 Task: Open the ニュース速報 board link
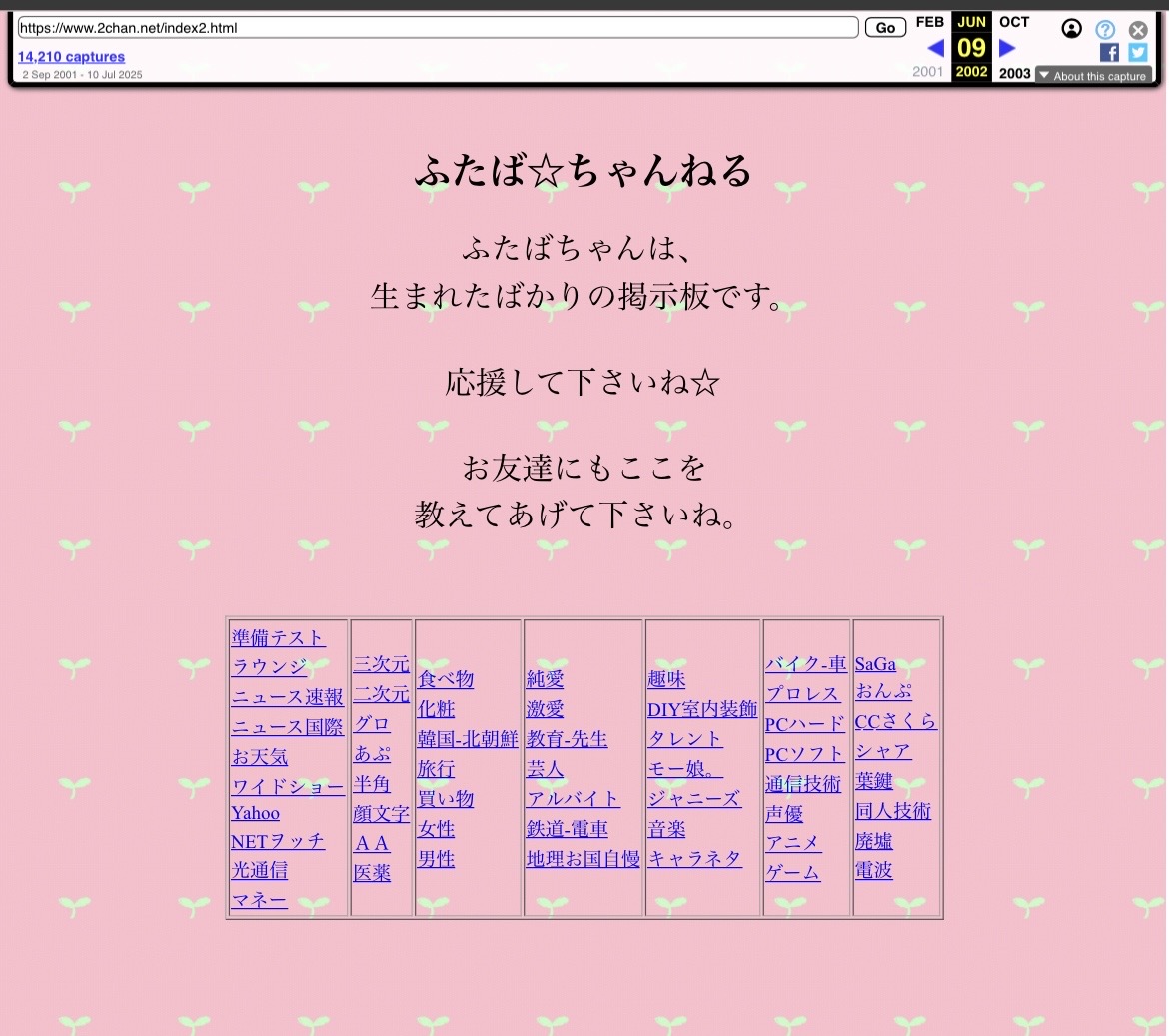click(x=287, y=697)
